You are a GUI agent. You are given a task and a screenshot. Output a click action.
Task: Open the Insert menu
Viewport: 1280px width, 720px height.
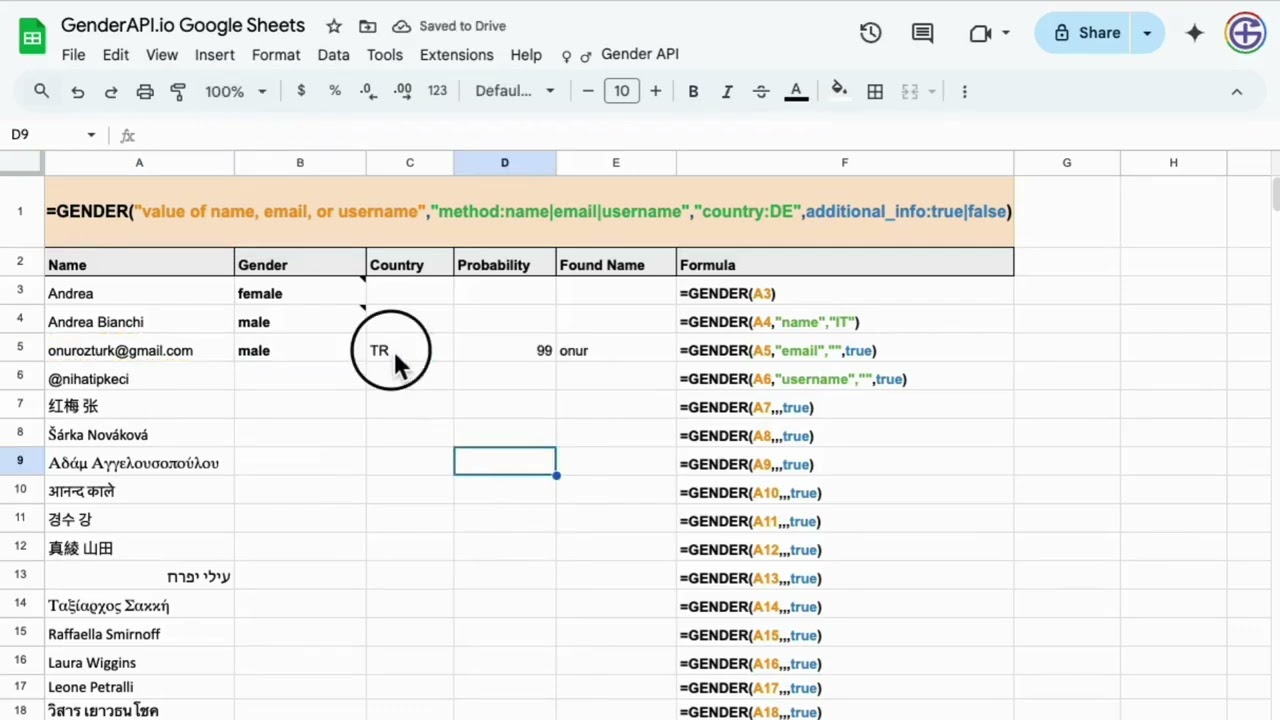215,55
